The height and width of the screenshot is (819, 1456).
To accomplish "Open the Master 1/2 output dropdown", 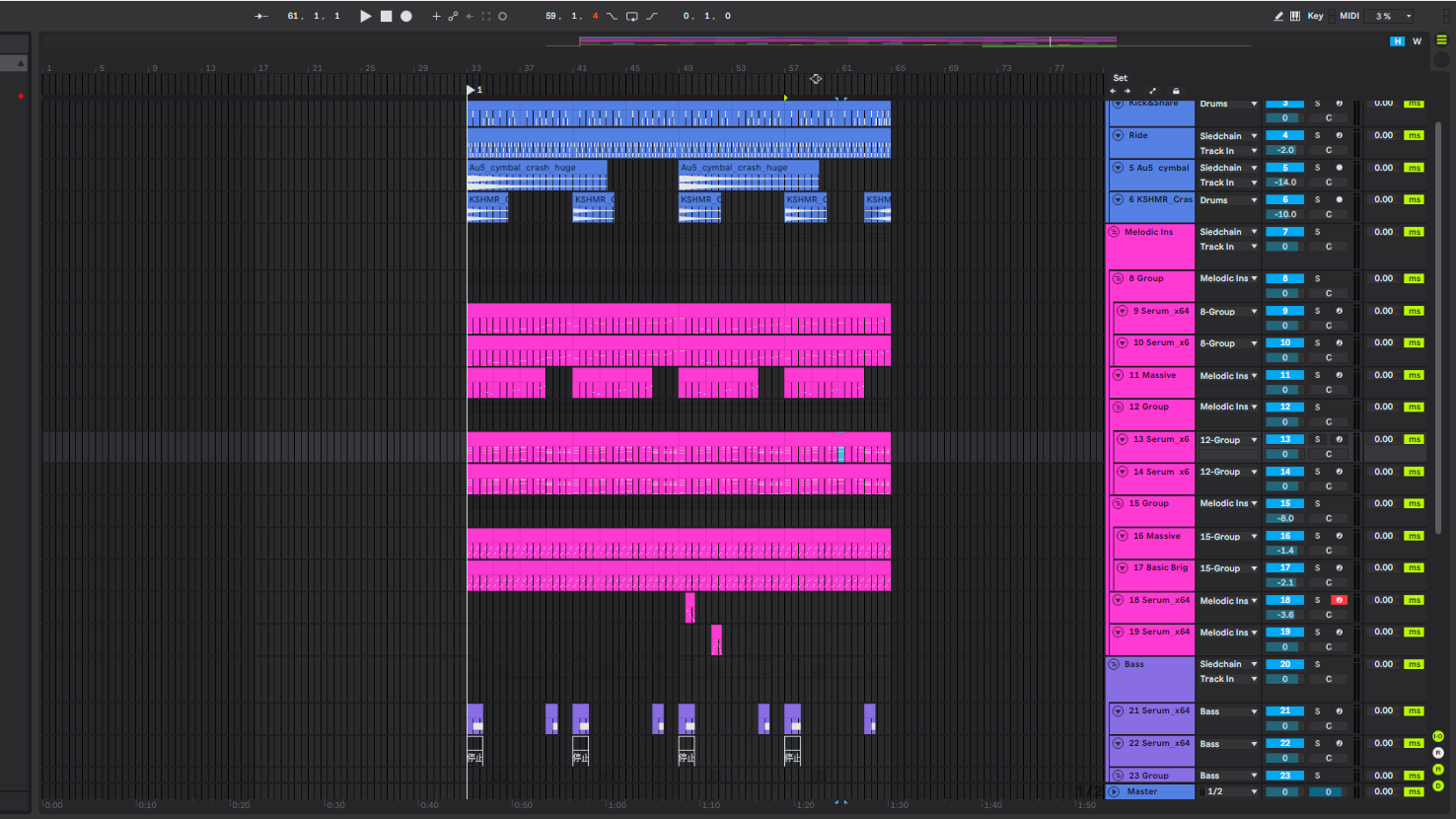I will pyautogui.click(x=1228, y=791).
